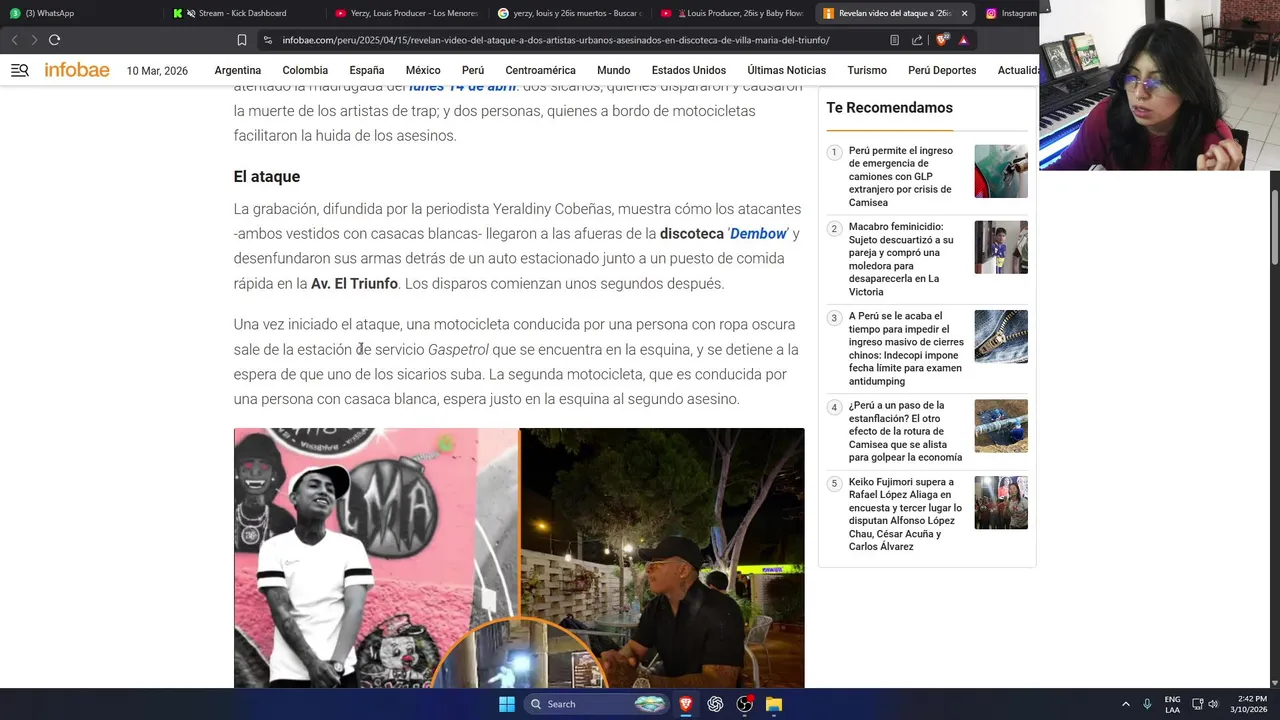Image resolution: width=1280 pixels, height=720 pixels.
Task: Click the share icon in address bar
Action: pyautogui.click(x=917, y=40)
